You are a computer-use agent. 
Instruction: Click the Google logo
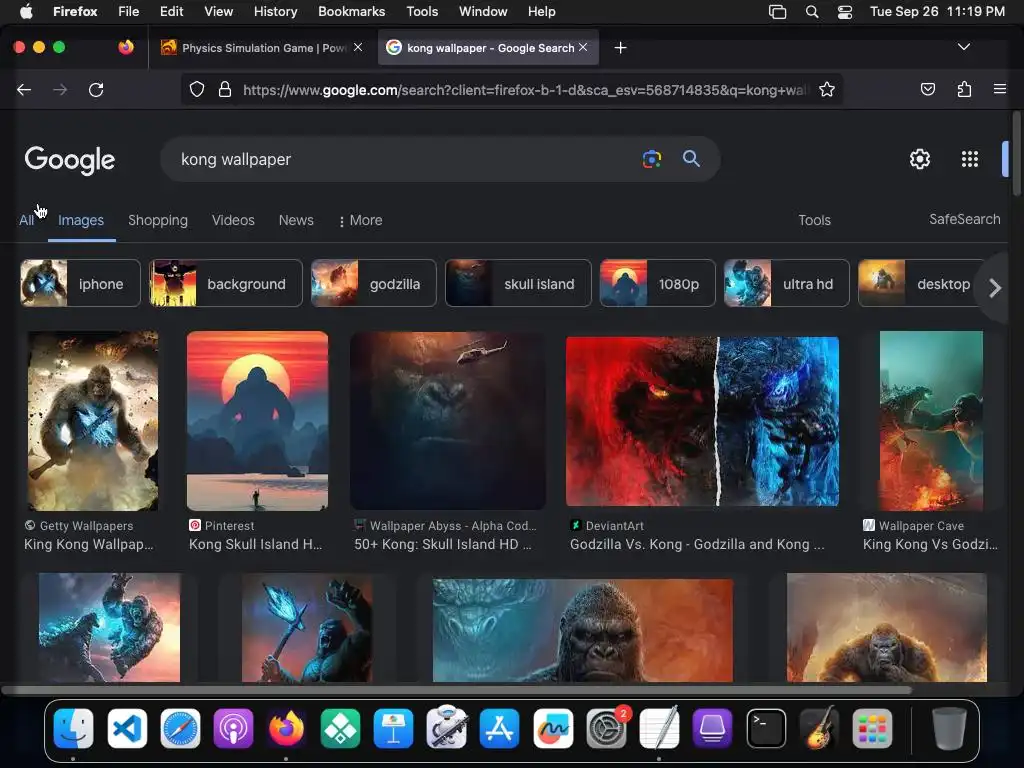coord(70,160)
